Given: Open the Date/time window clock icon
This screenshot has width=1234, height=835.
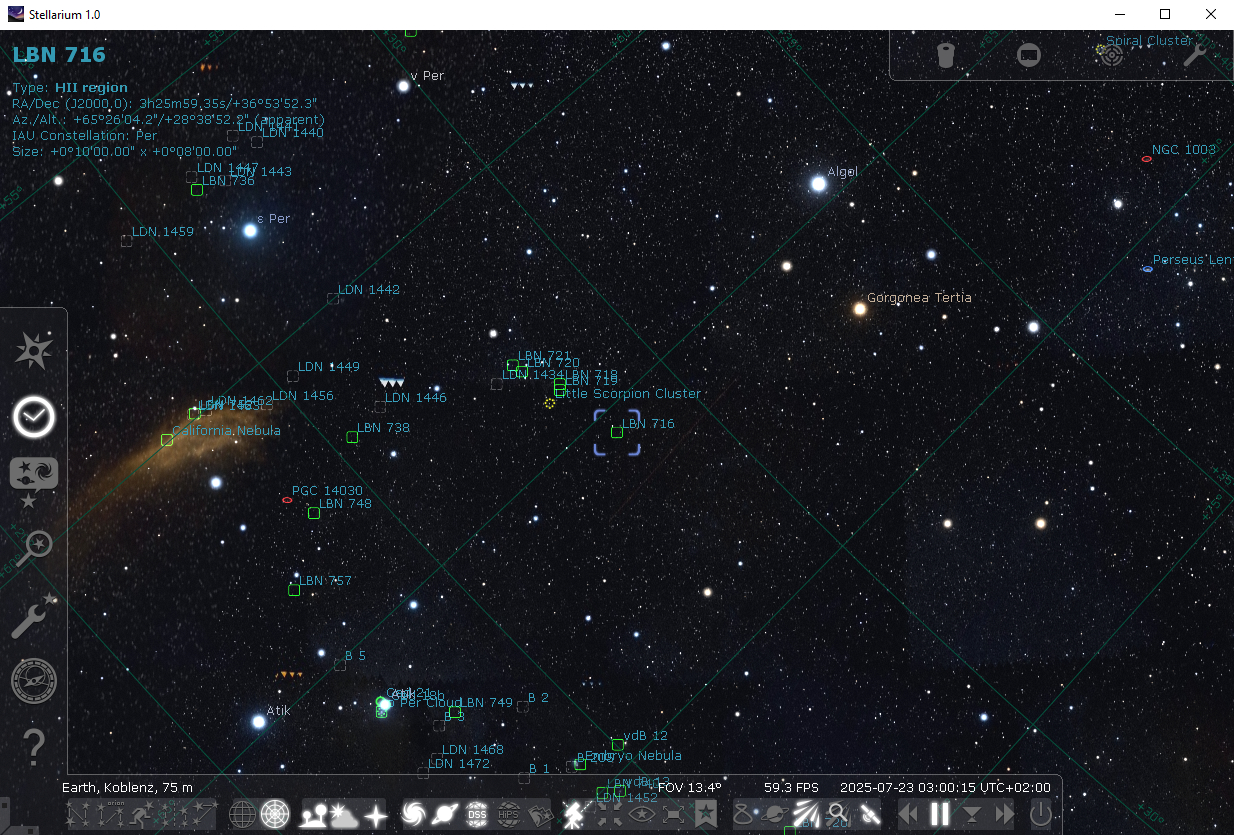Looking at the screenshot, I should pos(34,416).
